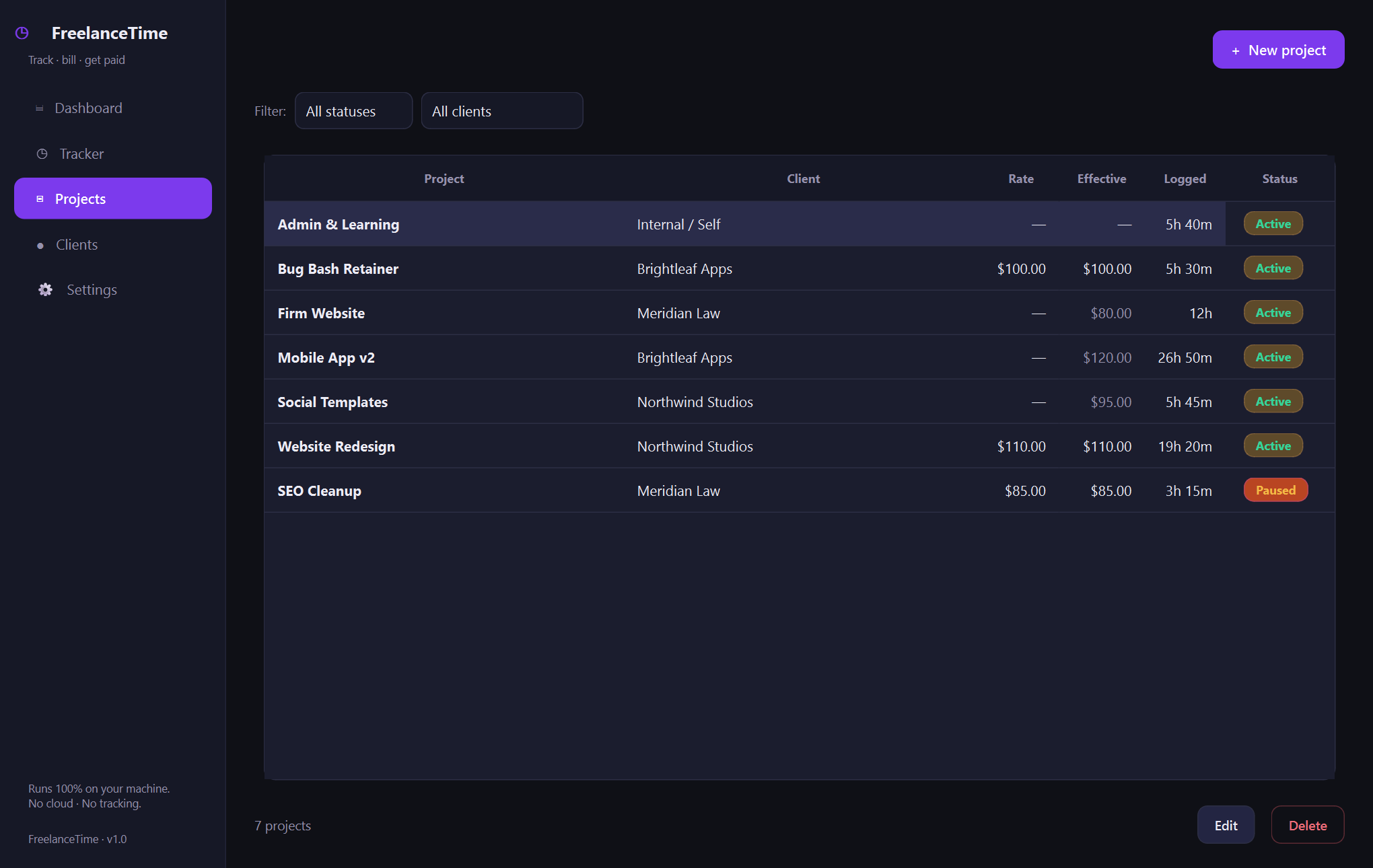The width and height of the screenshot is (1373, 868).
Task: Click Brightleaf Apps in Bug Bash Retainer row
Action: pos(684,268)
